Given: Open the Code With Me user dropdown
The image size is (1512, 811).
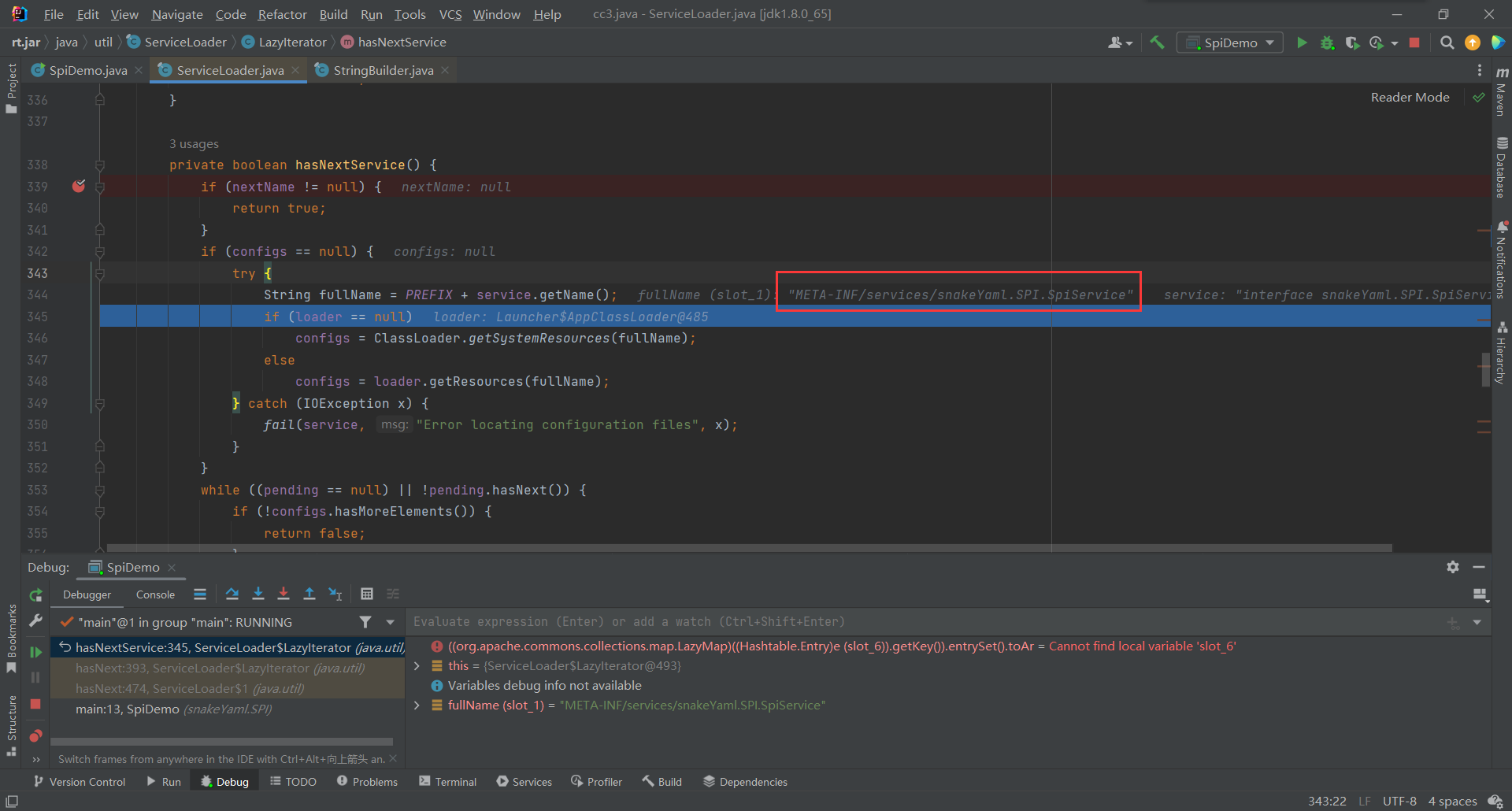Looking at the screenshot, I should click(x=1120, y=43).
